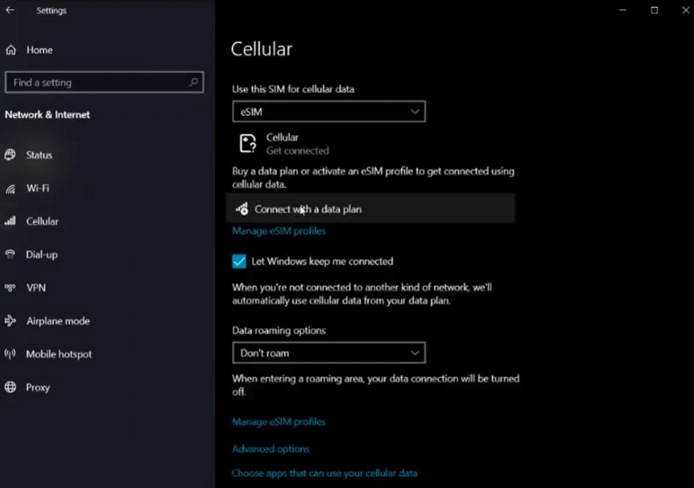Click Connect with a data plan button
Viewport: 694px width, 488px height.
[372, 209]
